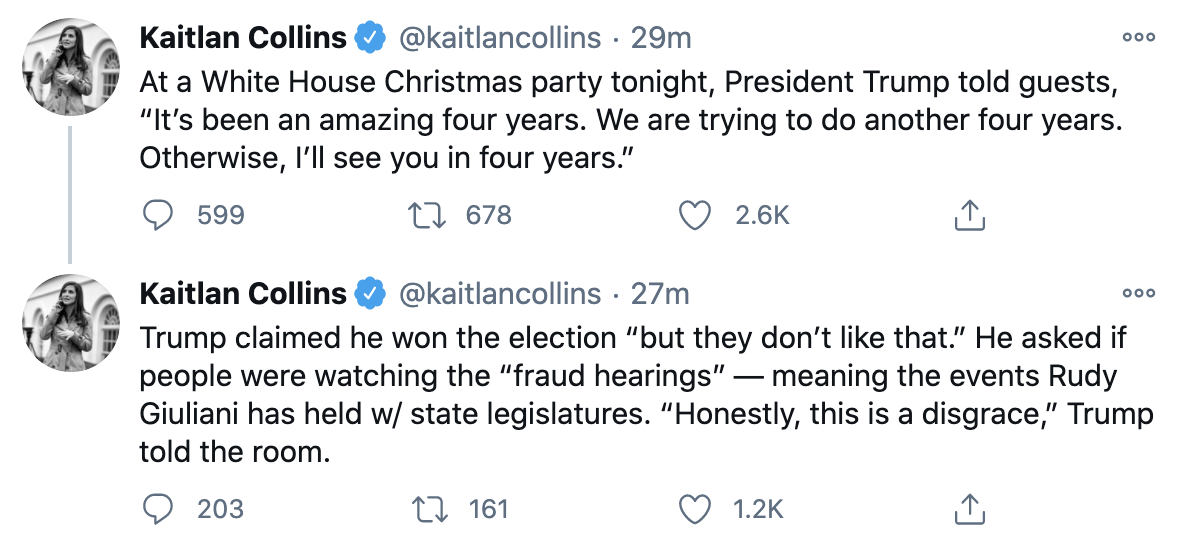
Task: Open more options menu on second tweet
Action: (1138, 293)
